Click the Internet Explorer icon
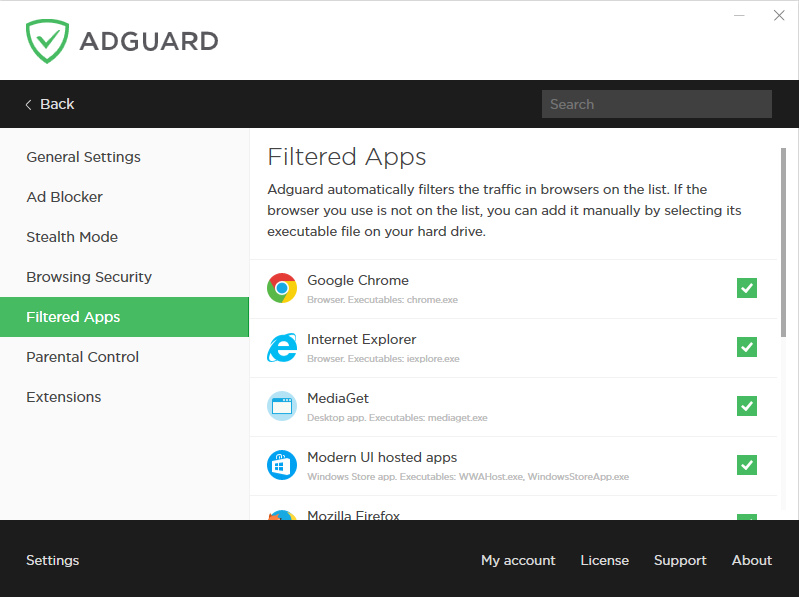 282,347
